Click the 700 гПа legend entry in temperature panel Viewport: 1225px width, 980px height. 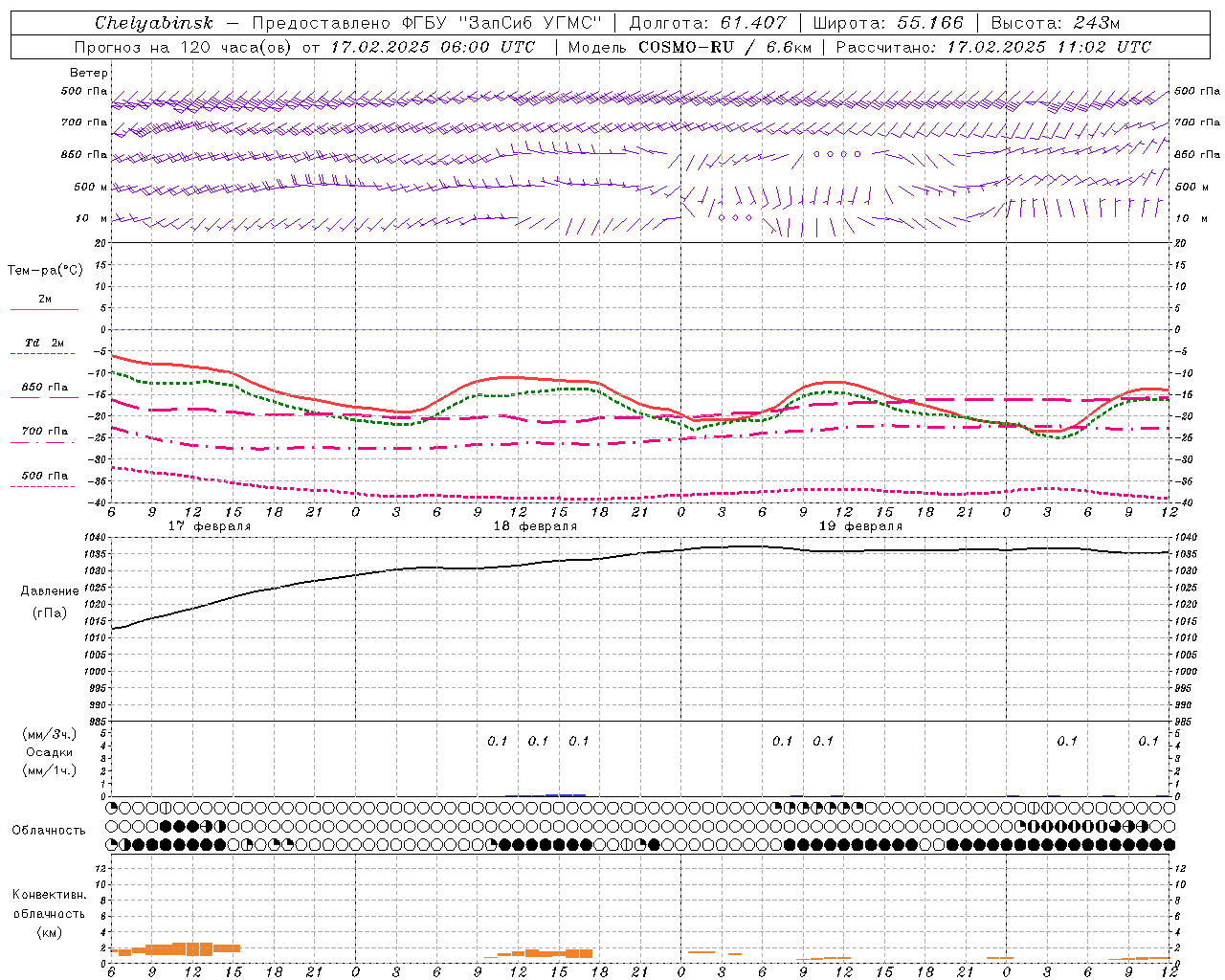click(x=45, y=432)
